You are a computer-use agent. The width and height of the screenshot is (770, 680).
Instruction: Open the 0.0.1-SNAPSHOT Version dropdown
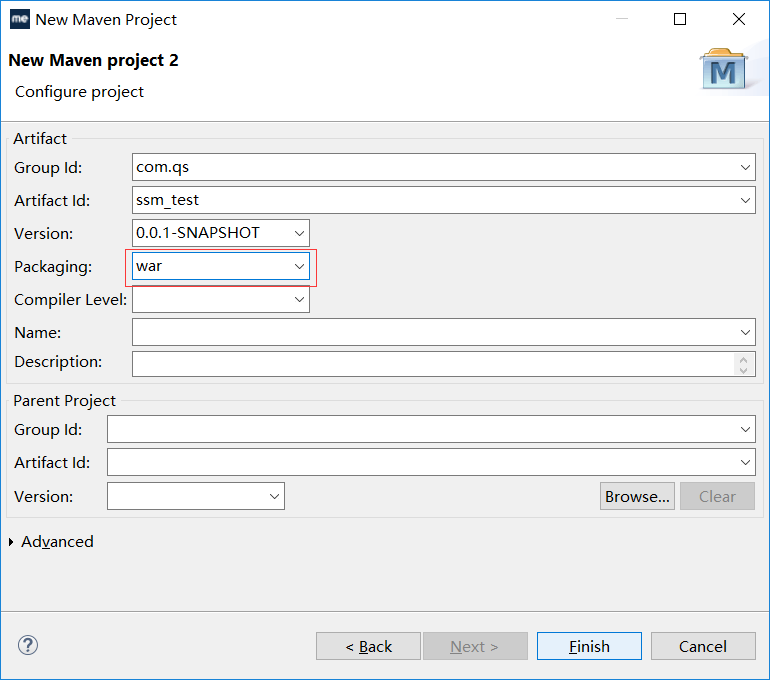pyautogui.click(x=299, y=233)
